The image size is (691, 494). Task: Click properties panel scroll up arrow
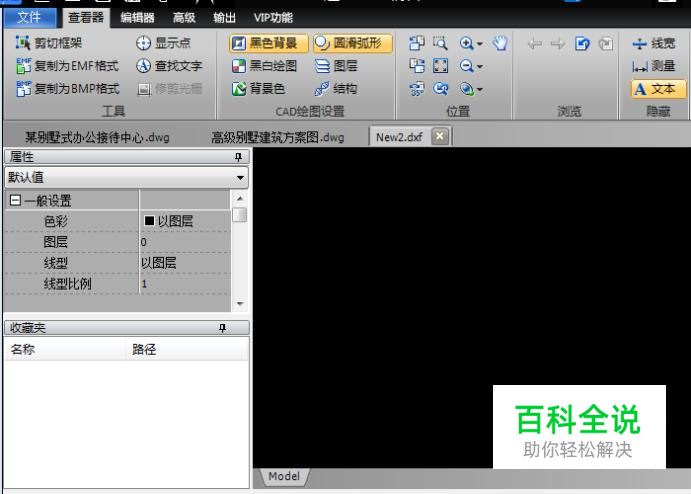click(x=240, y=199)
